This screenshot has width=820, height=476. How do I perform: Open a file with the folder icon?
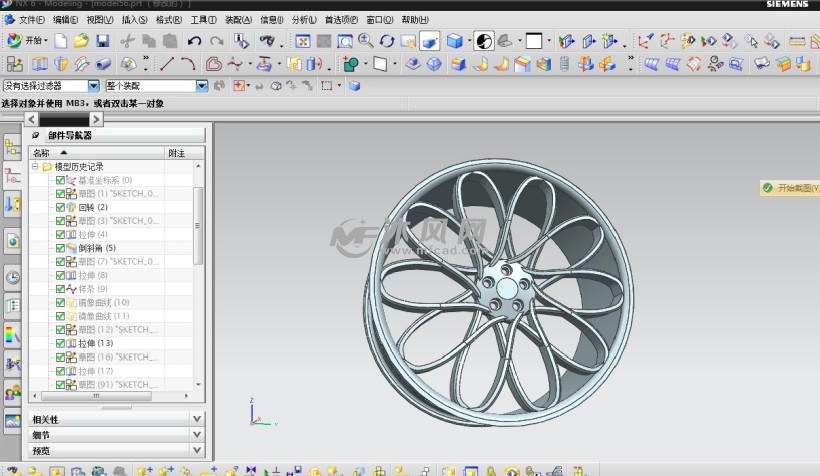coord(81,41)
